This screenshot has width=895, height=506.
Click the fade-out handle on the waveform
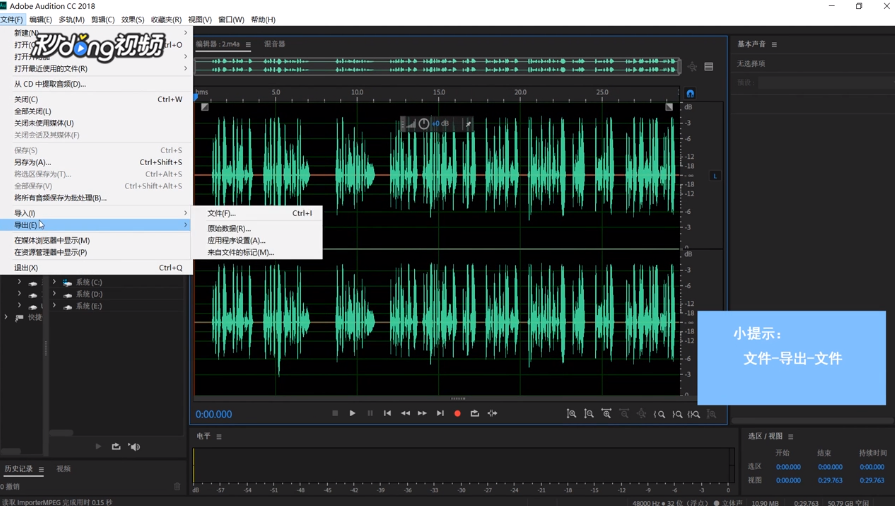669,107
